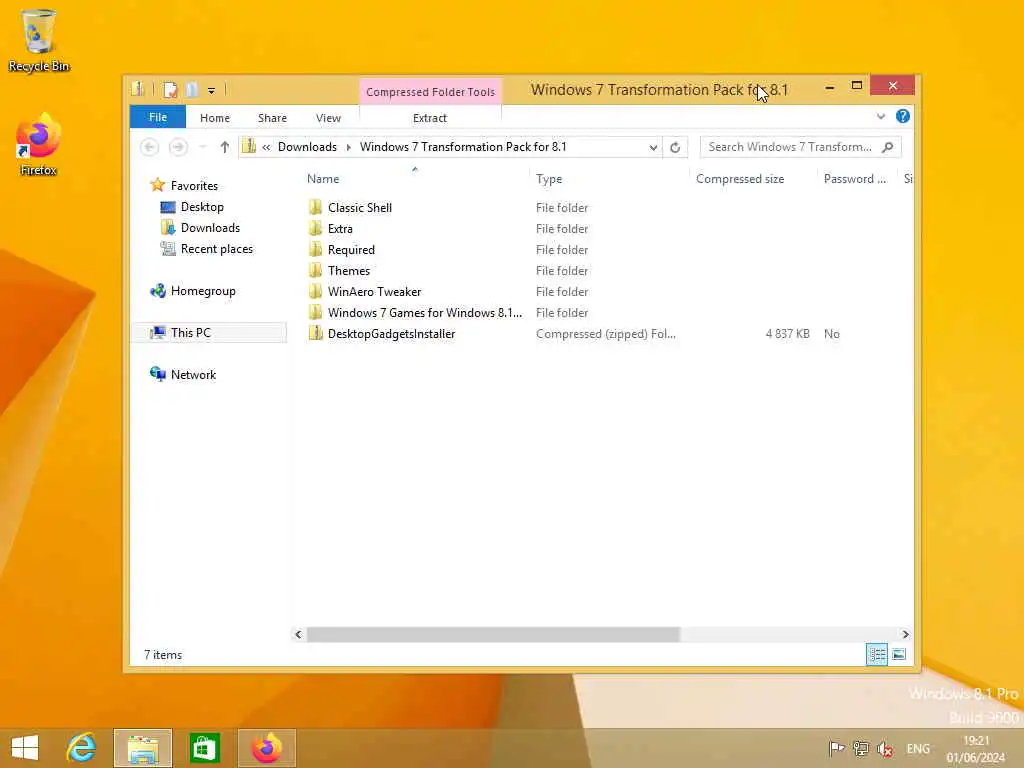The width and height of the screenshot is (1024, 768).
Task: Sort by Compressed size column header
Action: click(x=740, y=179)
